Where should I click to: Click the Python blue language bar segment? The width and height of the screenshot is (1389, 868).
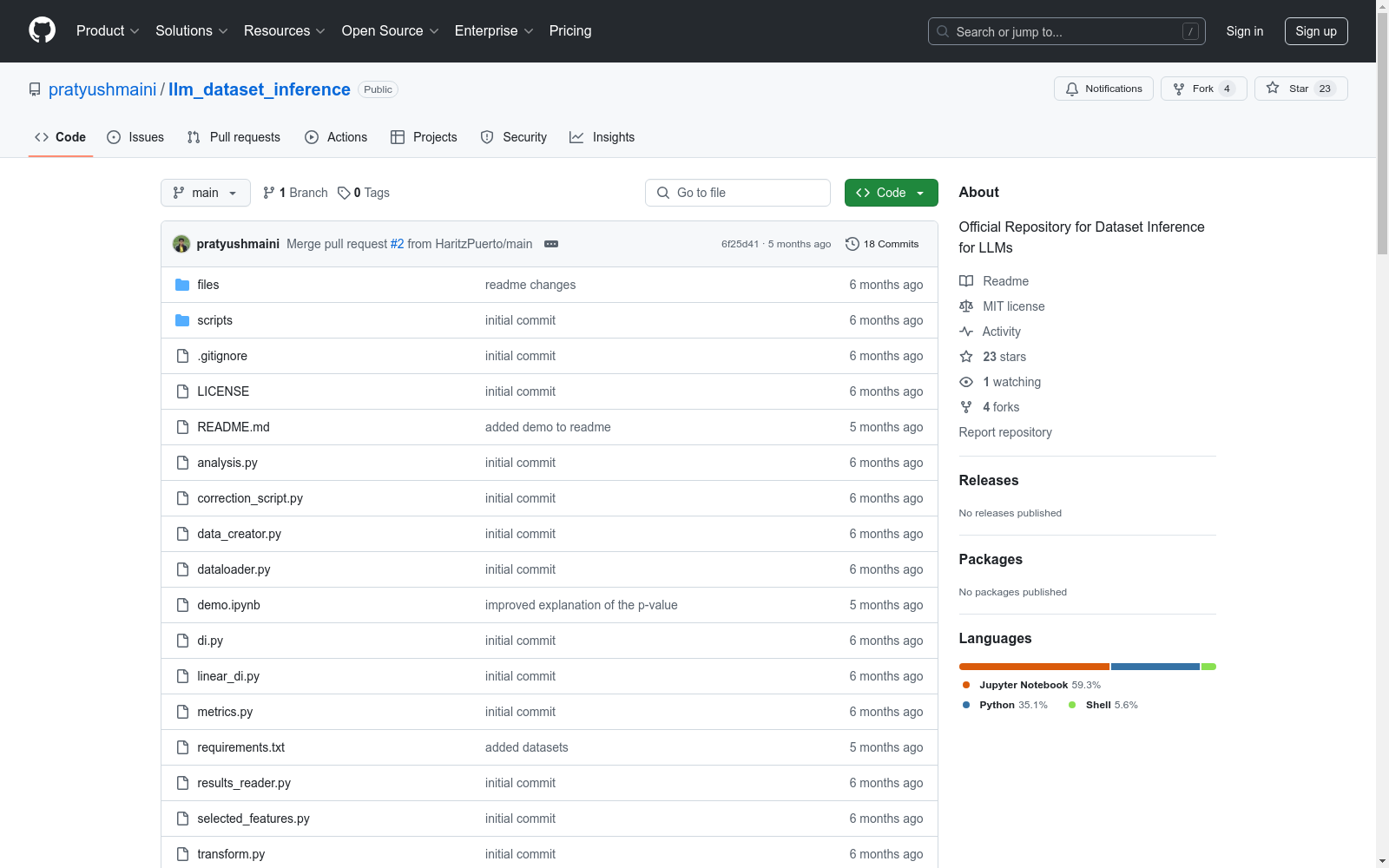coord(1155,667)
